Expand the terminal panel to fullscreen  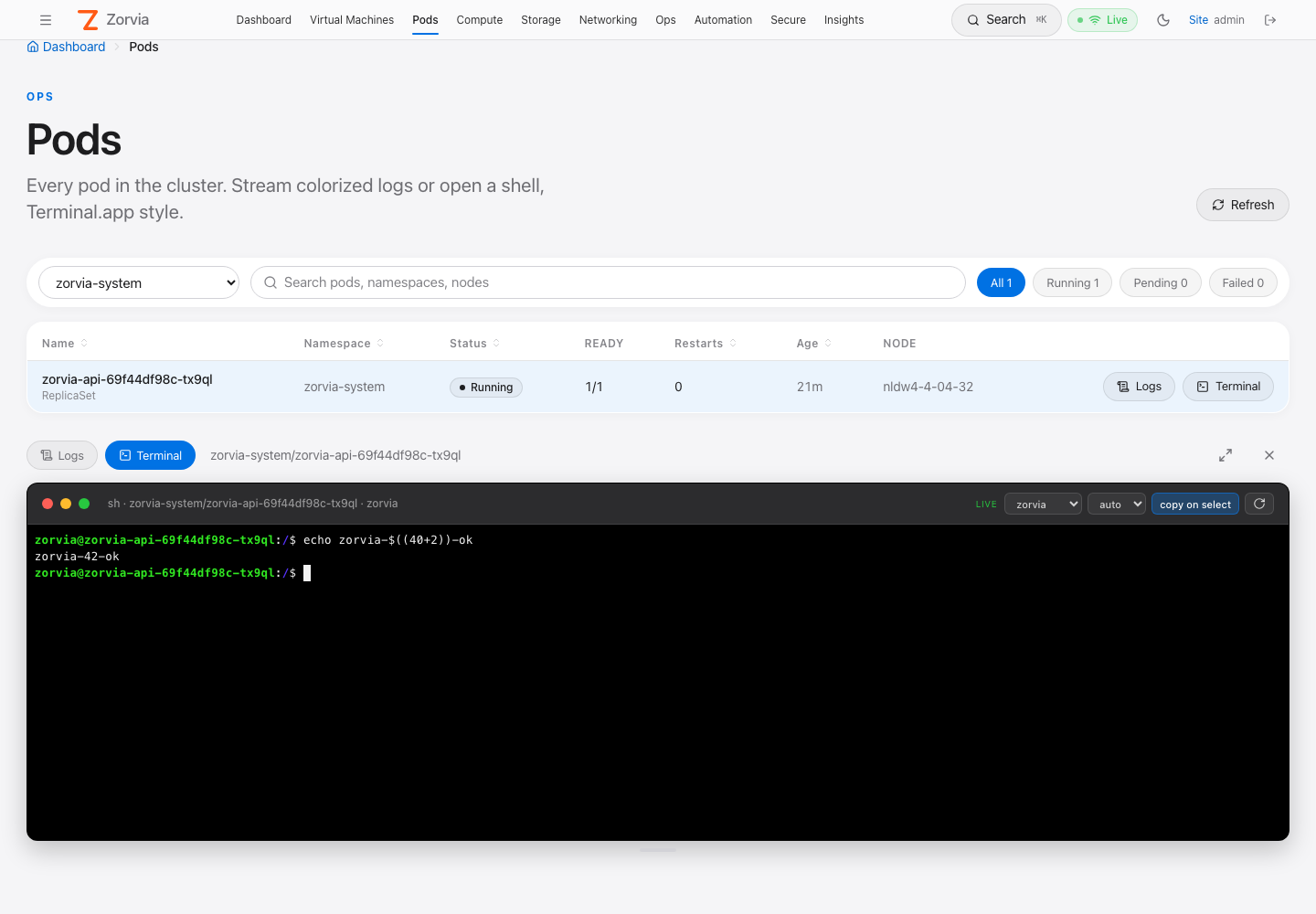click(1226, 455)
